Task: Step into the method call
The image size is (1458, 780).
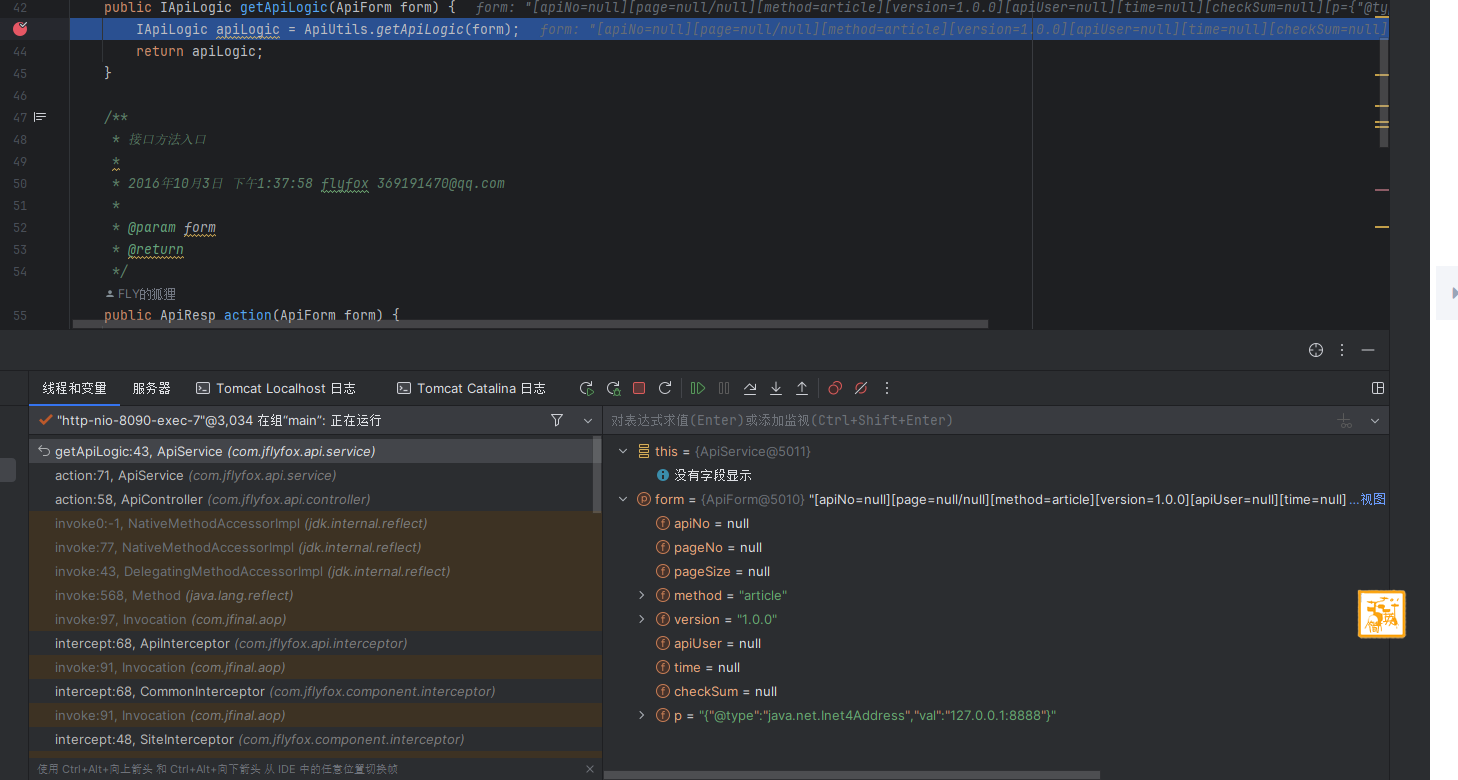Action: tap(776, 388)
